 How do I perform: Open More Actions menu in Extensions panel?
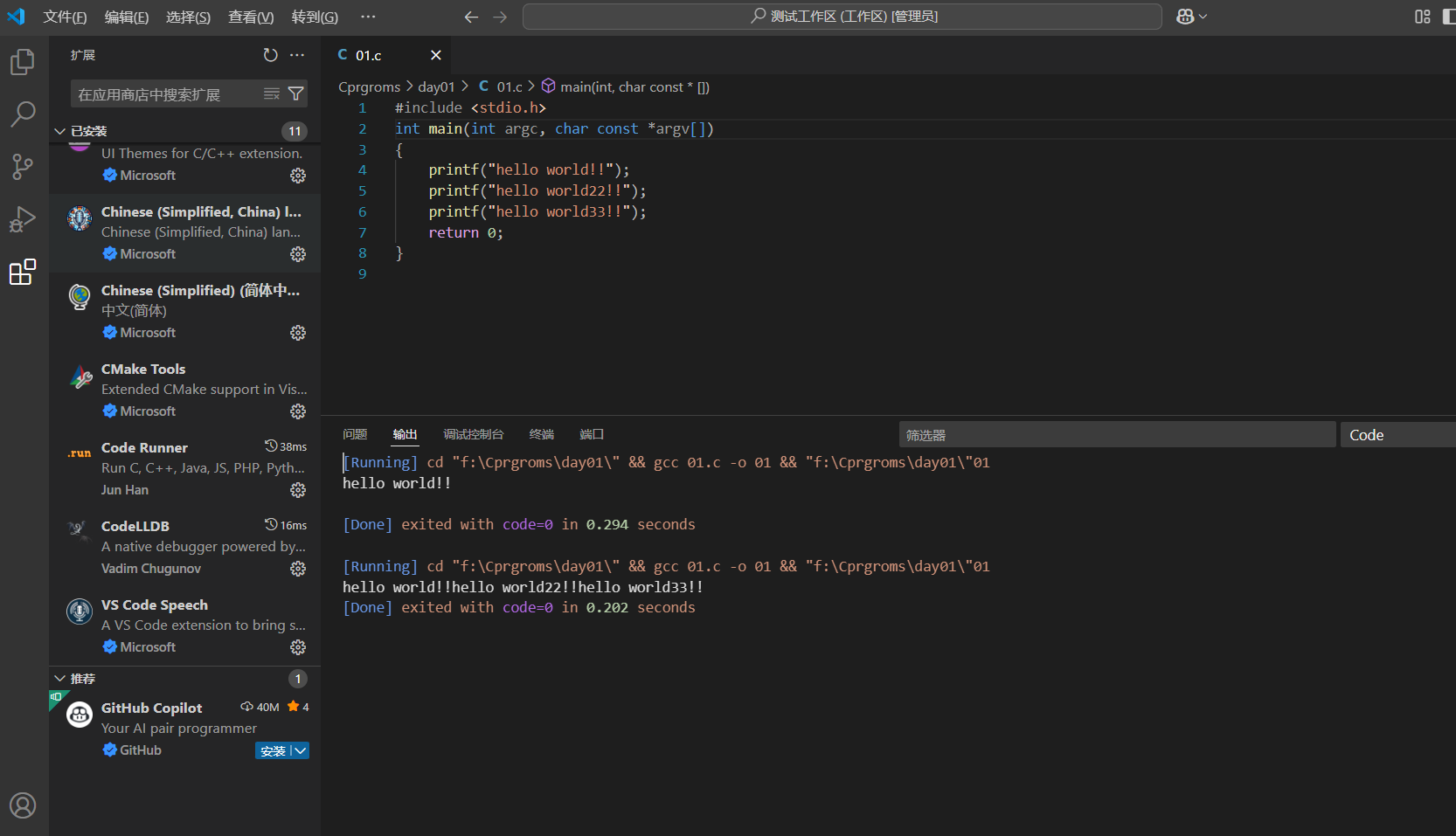[297, 54]
